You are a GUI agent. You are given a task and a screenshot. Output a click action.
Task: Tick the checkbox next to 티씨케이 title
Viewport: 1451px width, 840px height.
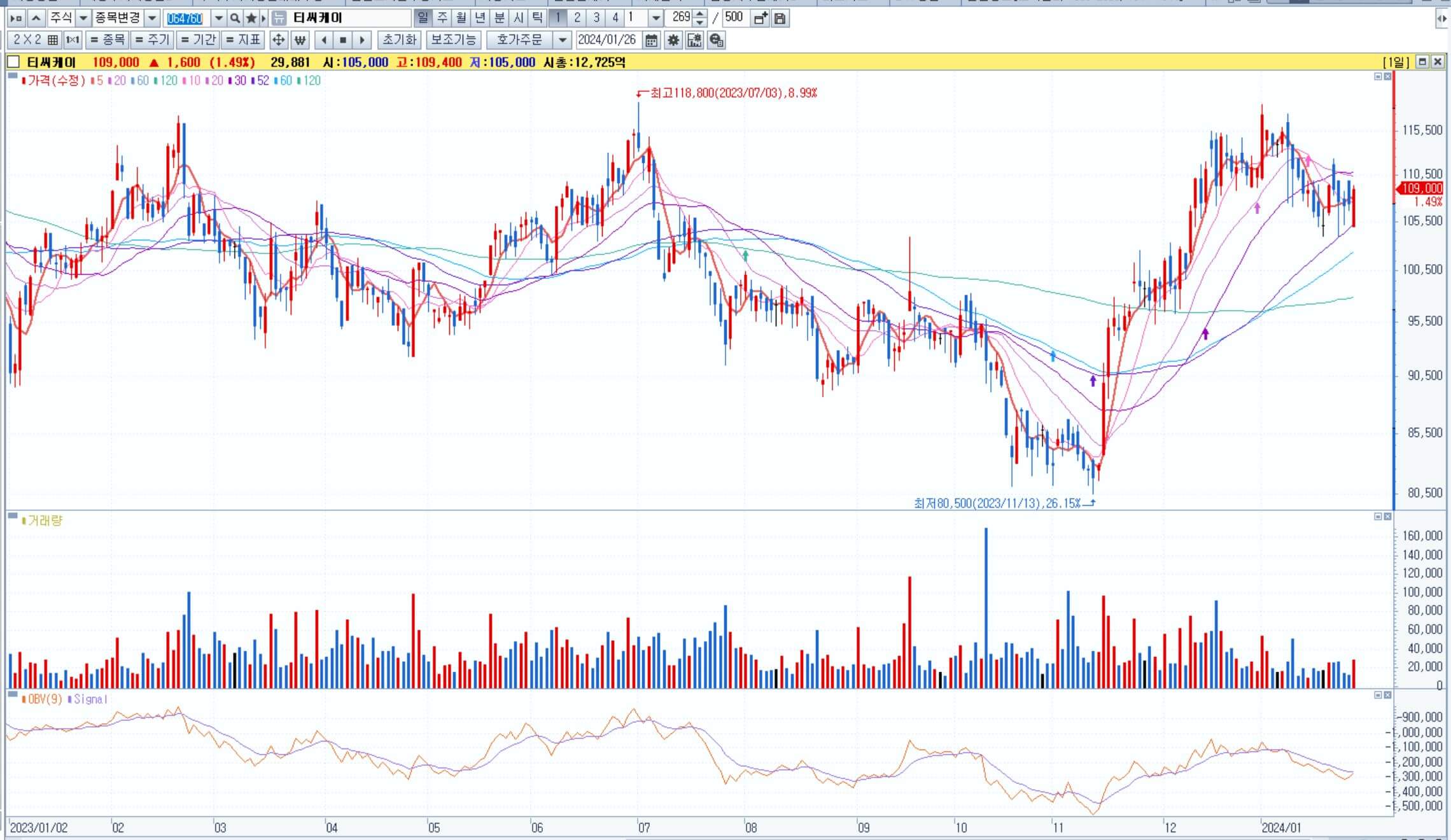(x=13, y=62)
